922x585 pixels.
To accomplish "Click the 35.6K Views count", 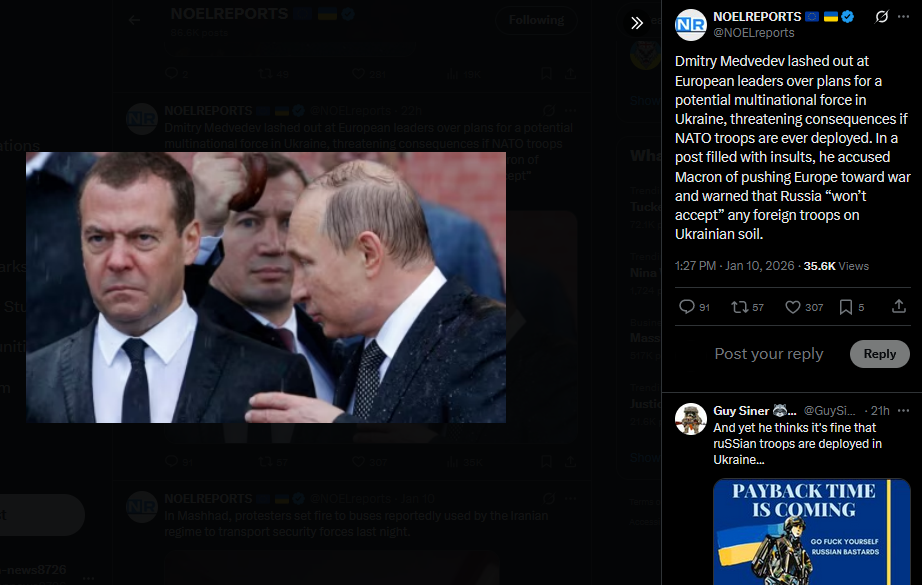I will tap(836, 266).
